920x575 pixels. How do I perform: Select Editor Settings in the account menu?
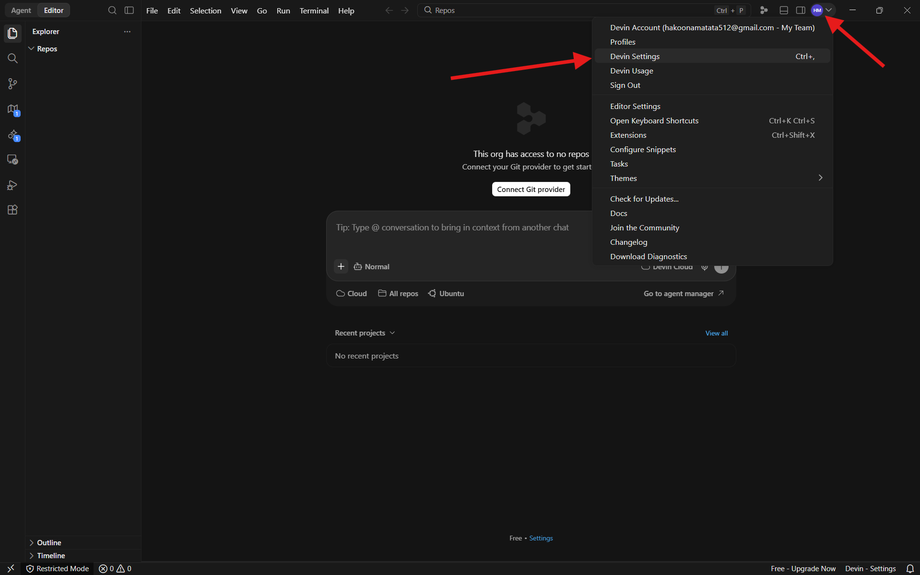coord(712,106)
